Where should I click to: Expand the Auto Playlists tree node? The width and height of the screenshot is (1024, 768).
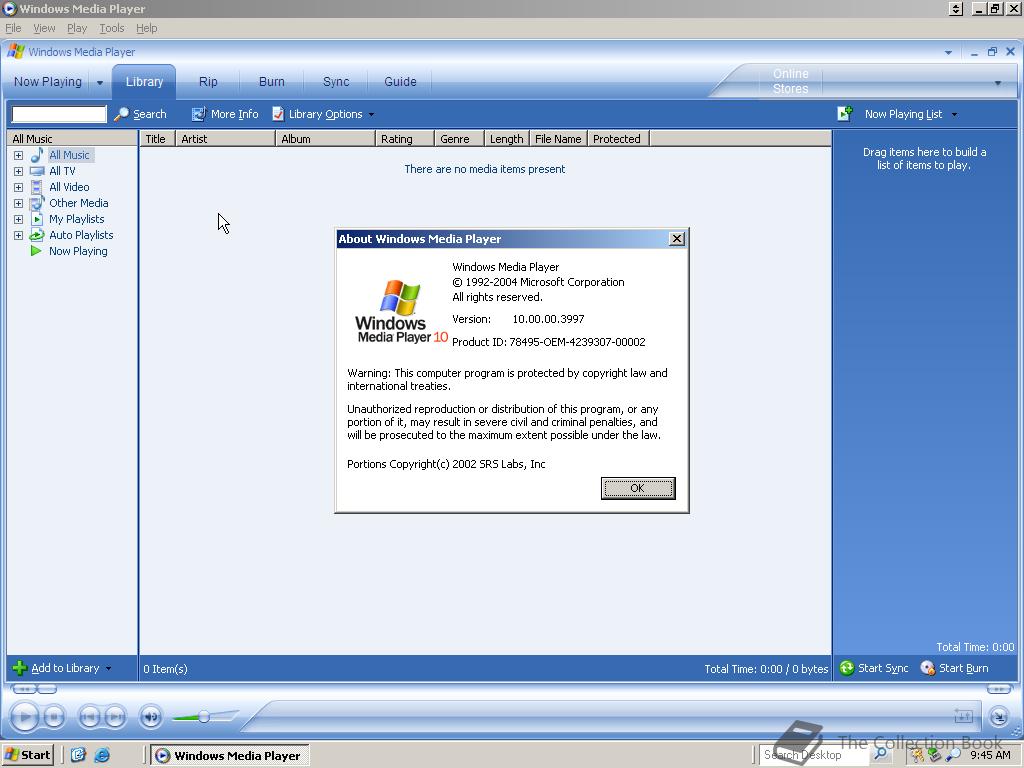pyautogui.click(x=18, y=235)
